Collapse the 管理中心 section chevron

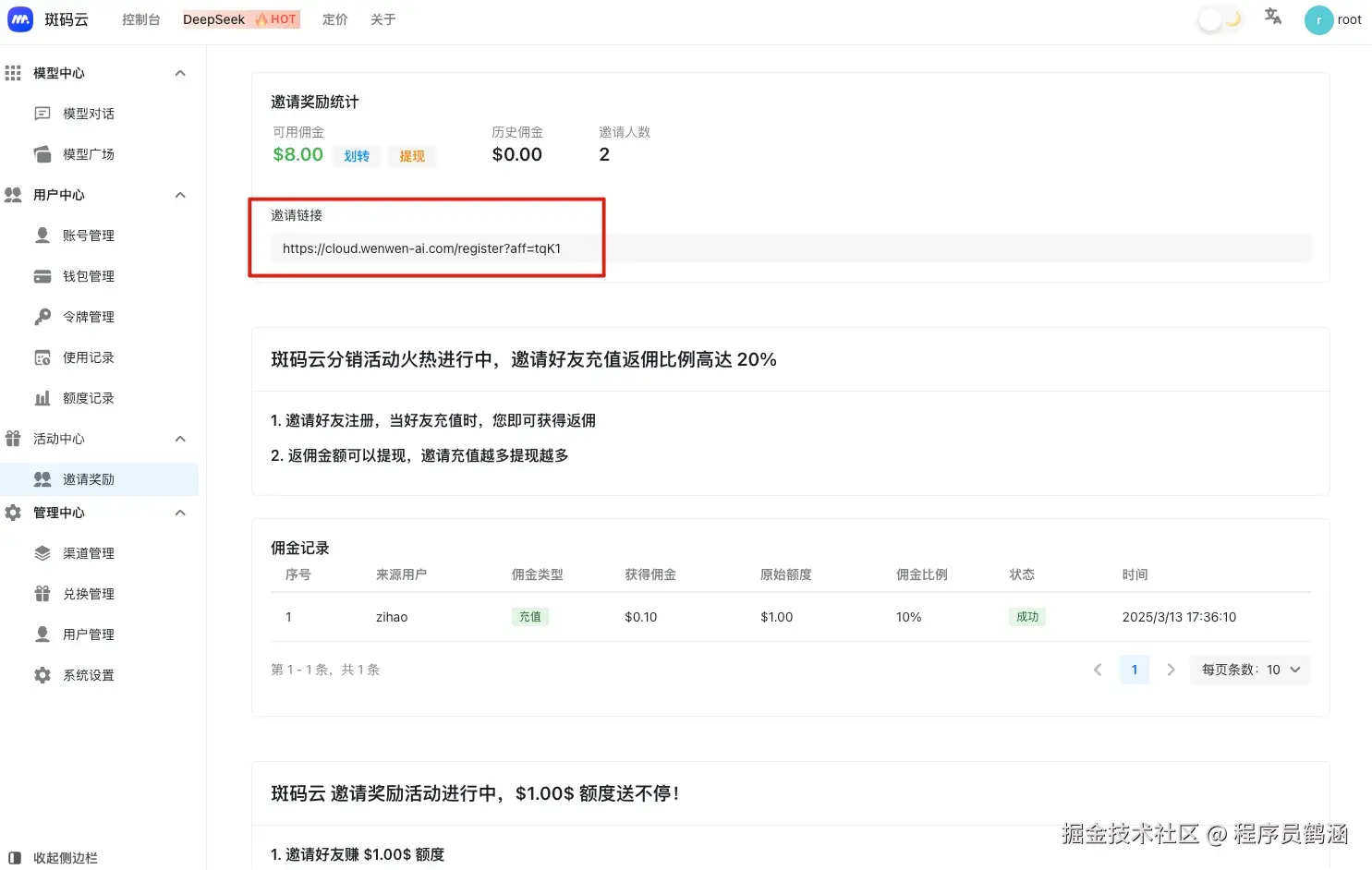coord(180,513)
